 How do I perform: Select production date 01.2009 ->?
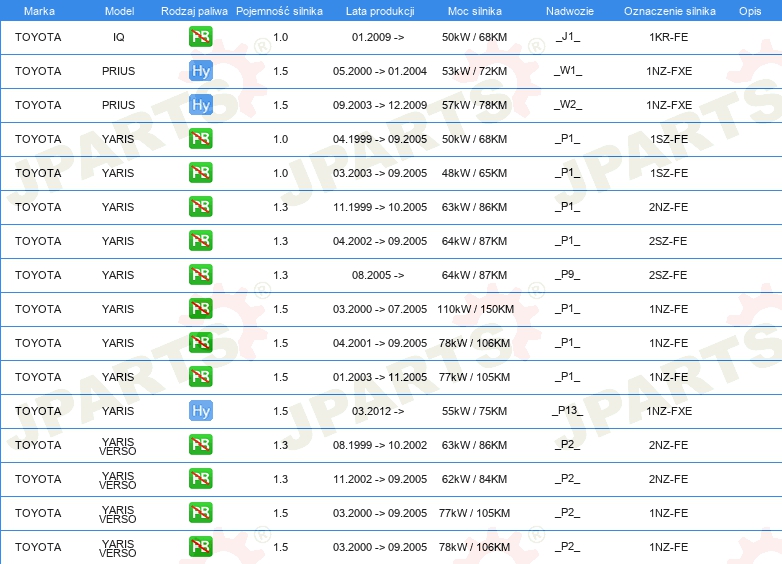click(378, 37)
